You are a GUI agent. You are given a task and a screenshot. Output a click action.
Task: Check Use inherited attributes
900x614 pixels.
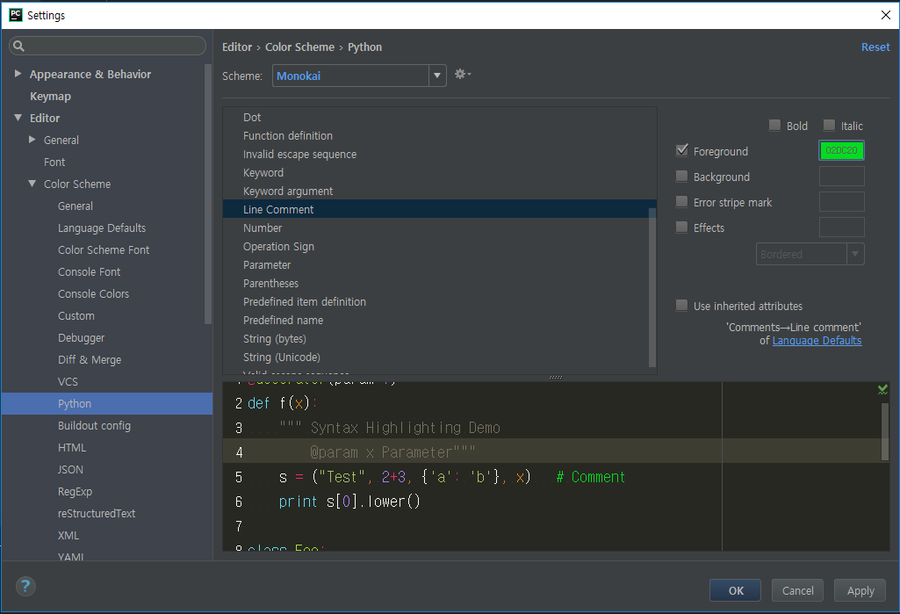(681, 305)
